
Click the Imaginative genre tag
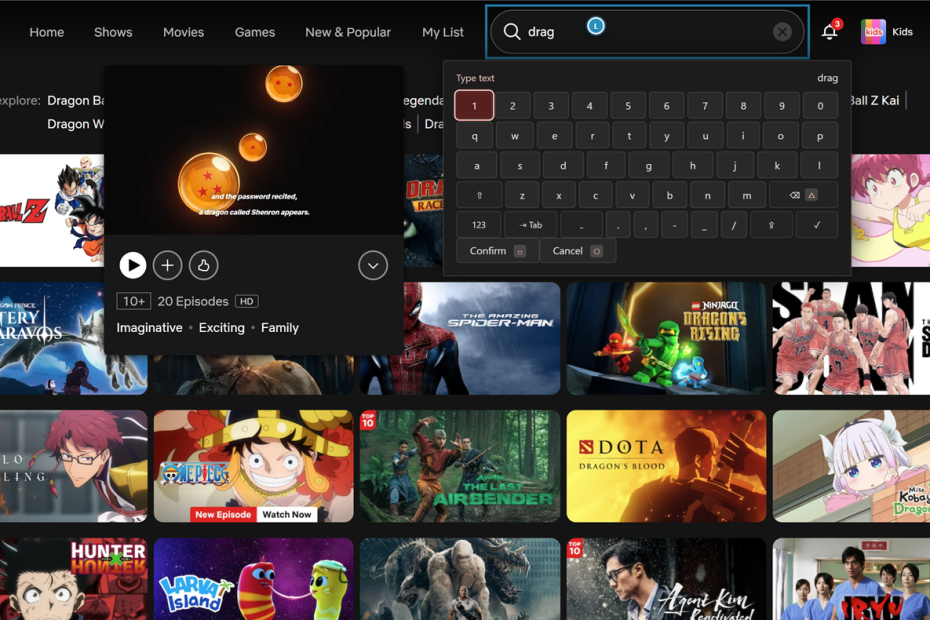[x=149, y=328]
